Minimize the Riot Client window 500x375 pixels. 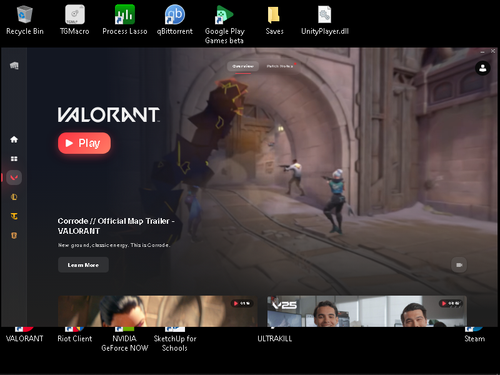pos(482,51)
